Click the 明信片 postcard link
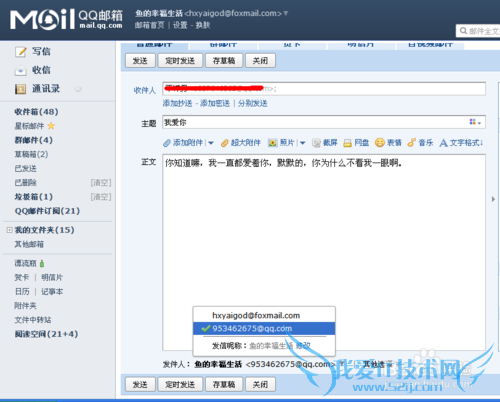The height and width of the screenshot is (402, 500). [52, 277]
